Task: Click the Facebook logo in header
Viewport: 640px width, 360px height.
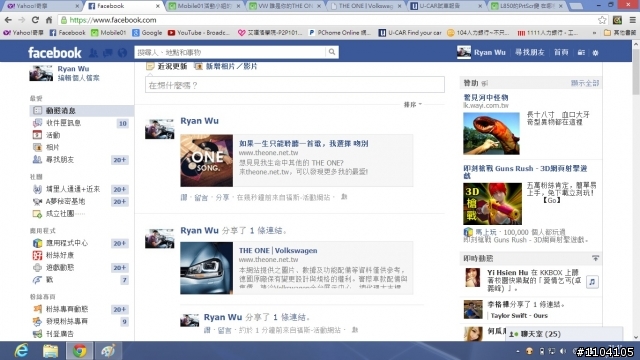Action: (x=55, y=53)
